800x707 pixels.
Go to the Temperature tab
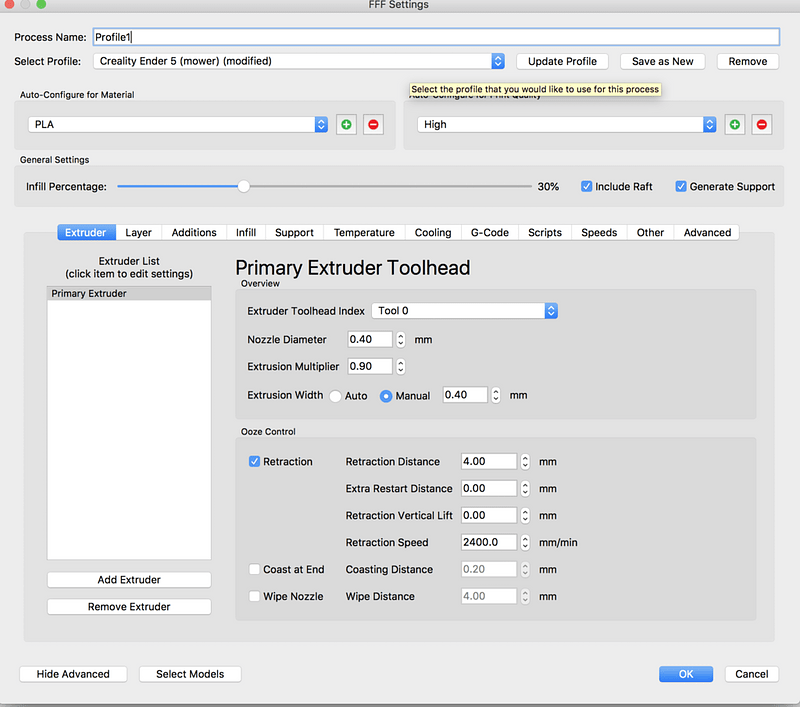pos(364,232)
